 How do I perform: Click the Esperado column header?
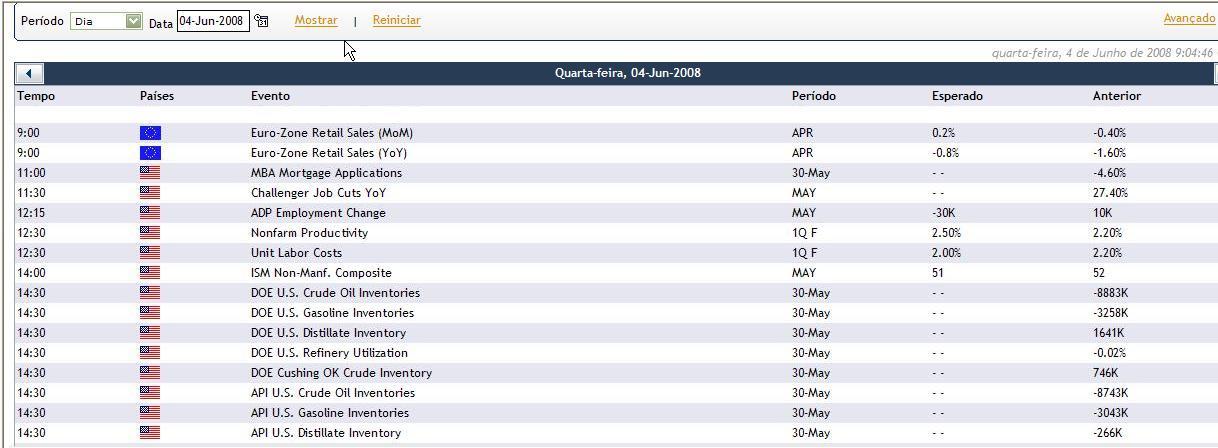957,96
